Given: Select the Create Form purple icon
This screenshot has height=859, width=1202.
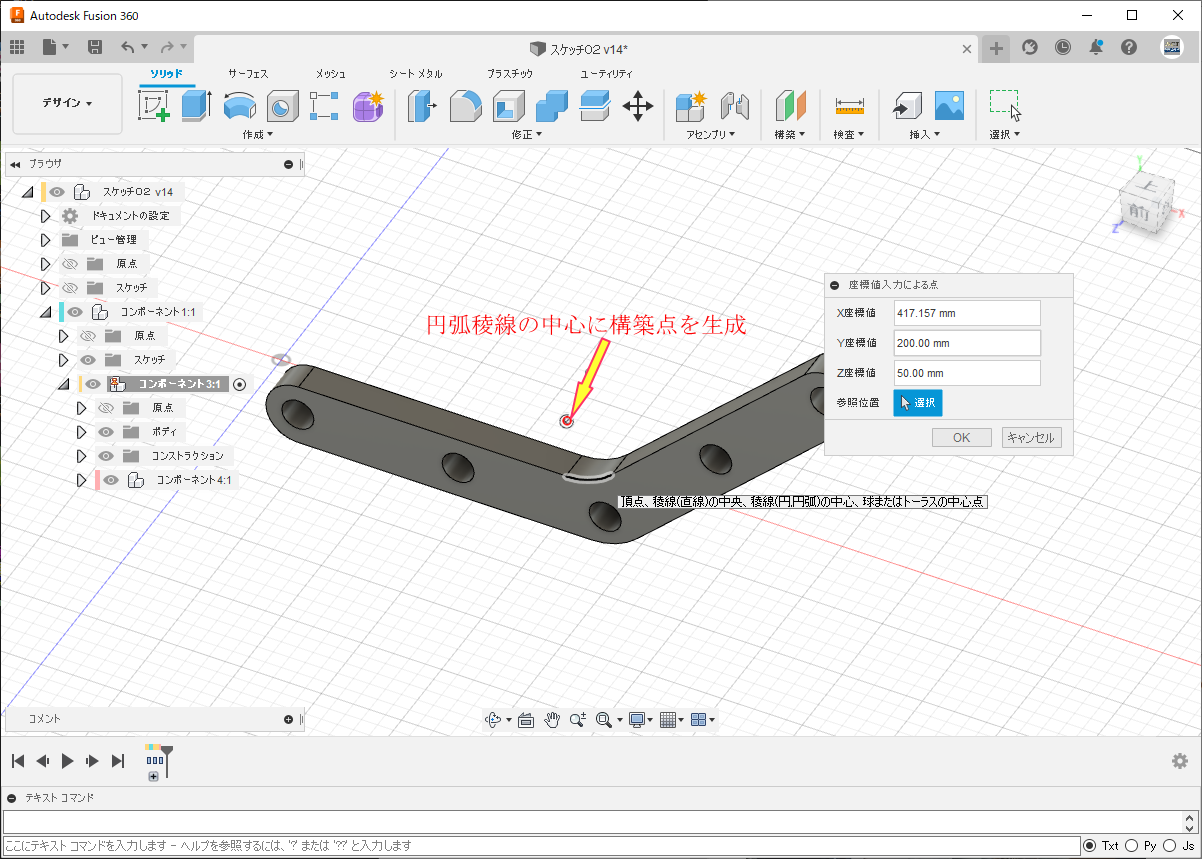Looking at the screenshot, I should tap(368, 106).
